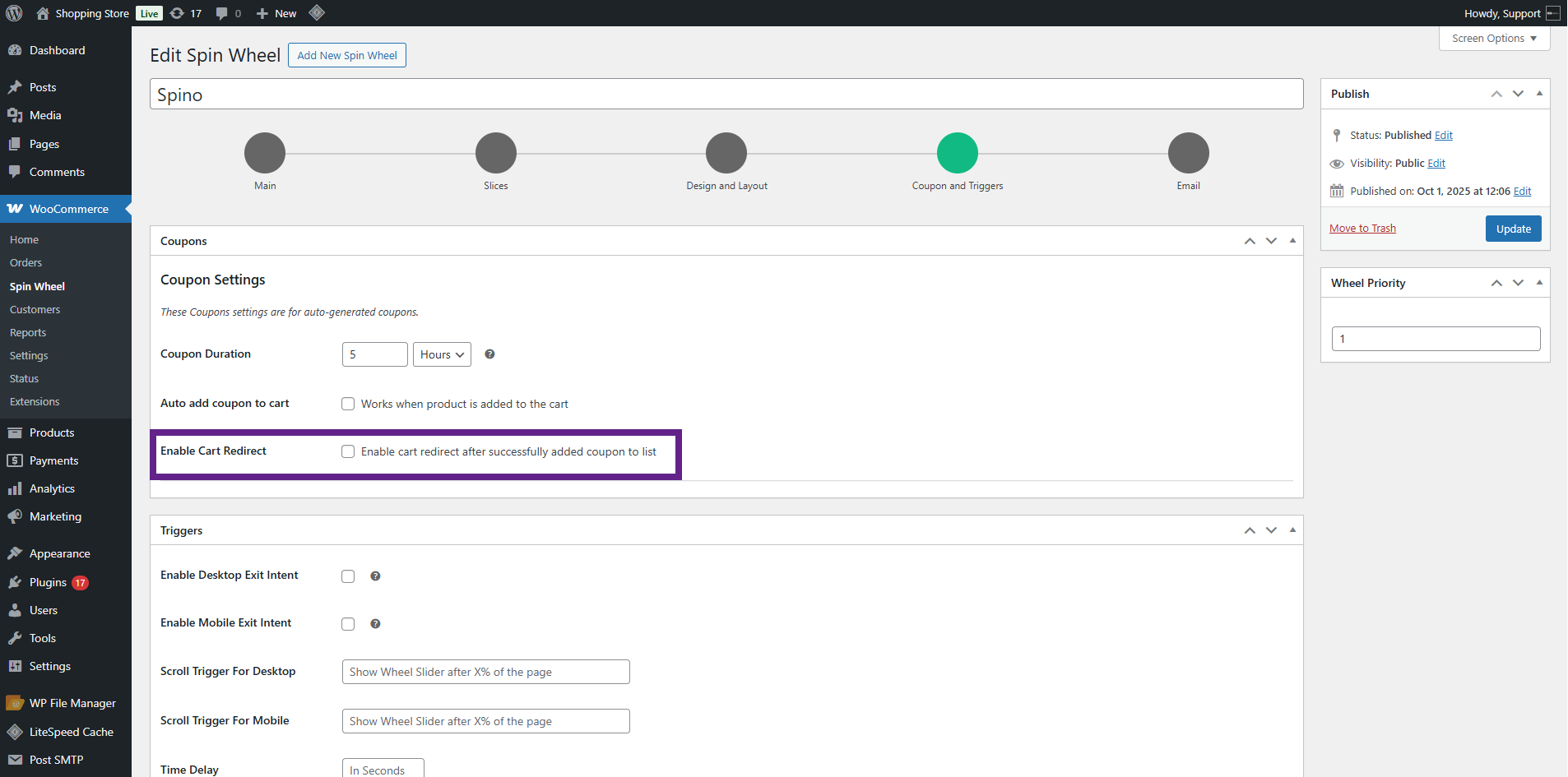The height and width of the screenshot is (777, 1568).
Task: Go to the Slices step
Action: pyautogui.click(x=495, y=153)
